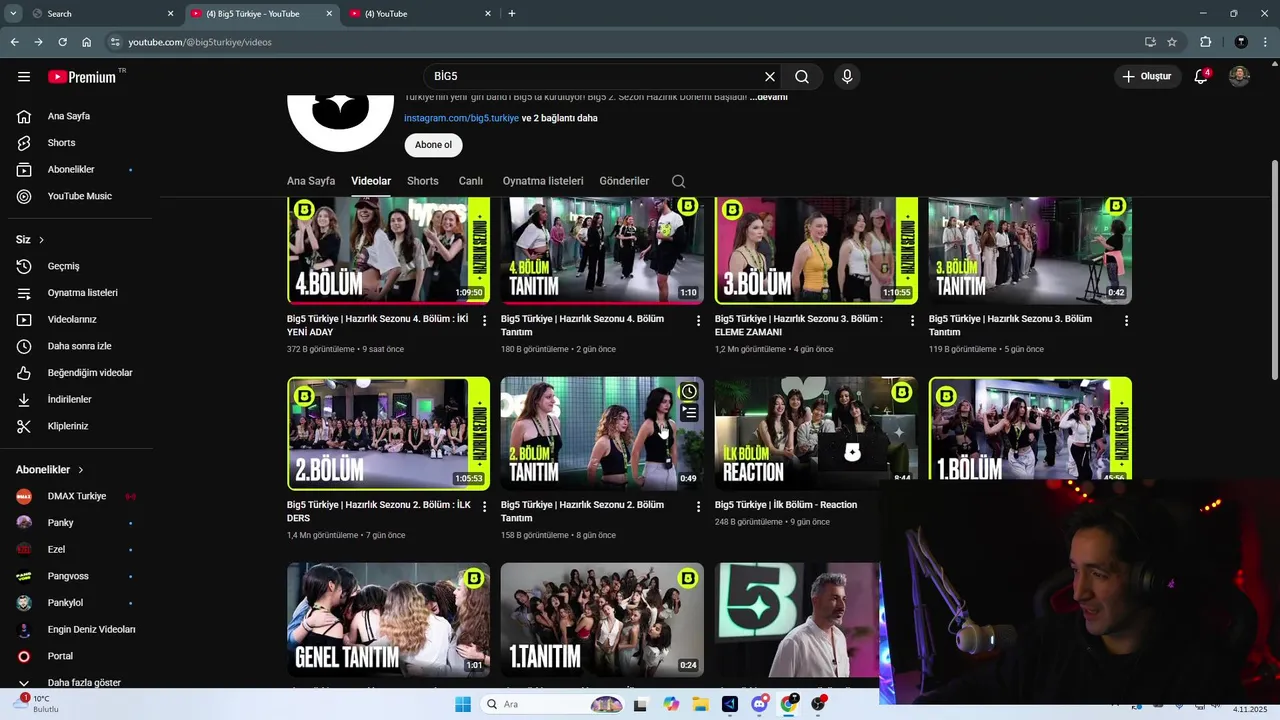Open Engin Deniz Videoları subscription
The width and height of the screenshot is (1280, 720).
click(x=76, y=630)
